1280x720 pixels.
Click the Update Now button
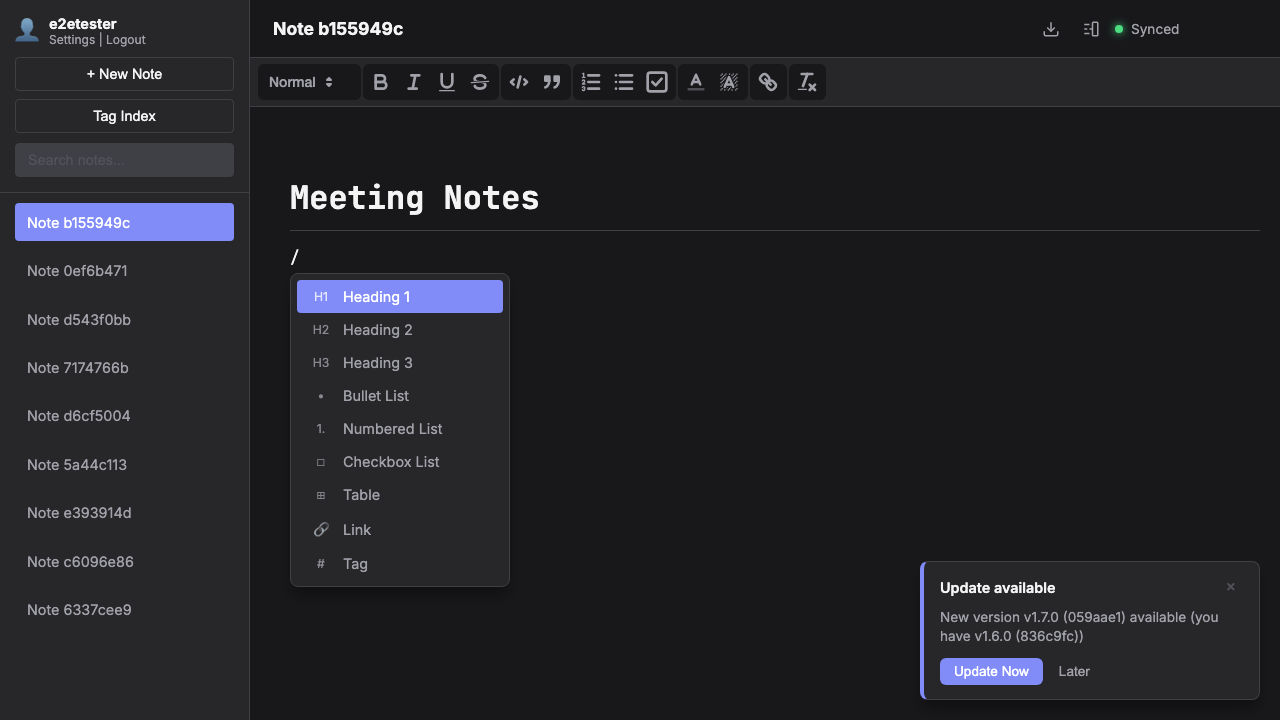click(991, 671)
